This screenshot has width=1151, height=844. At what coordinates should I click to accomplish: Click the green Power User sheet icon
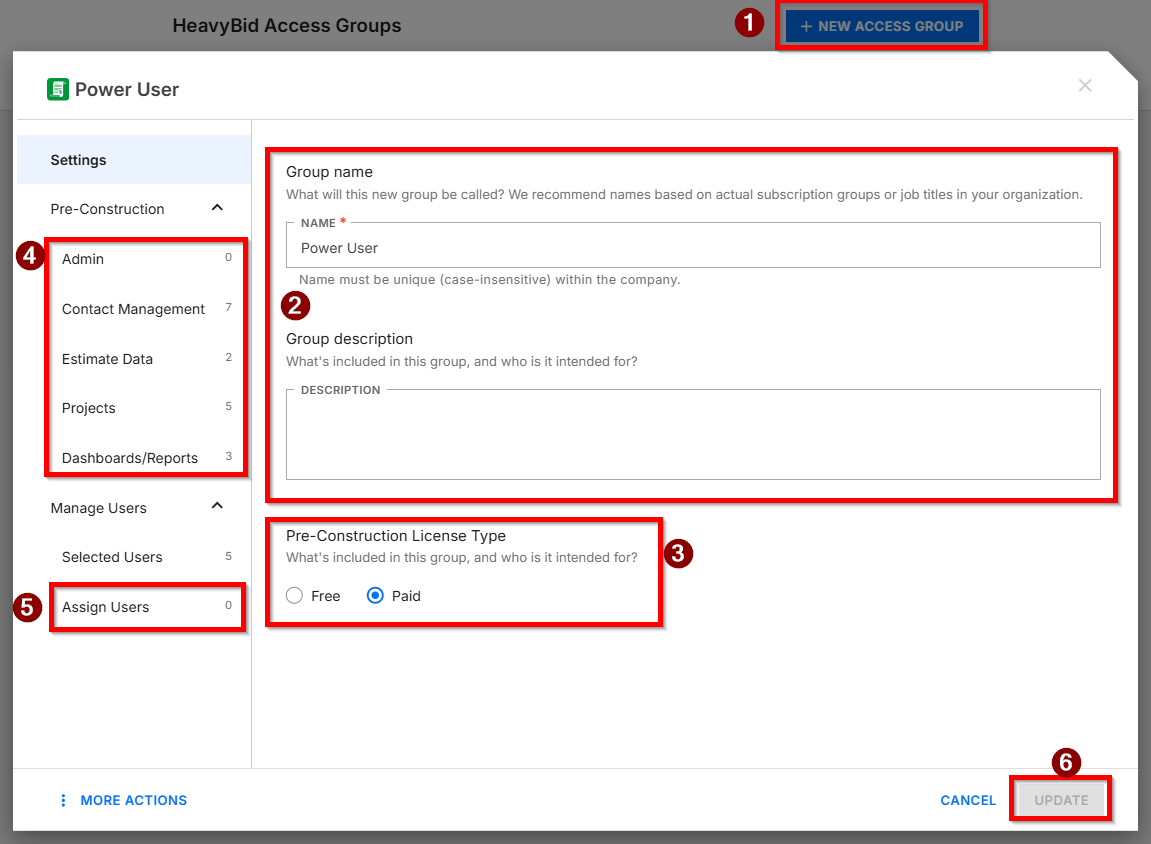tap(58, 90)
